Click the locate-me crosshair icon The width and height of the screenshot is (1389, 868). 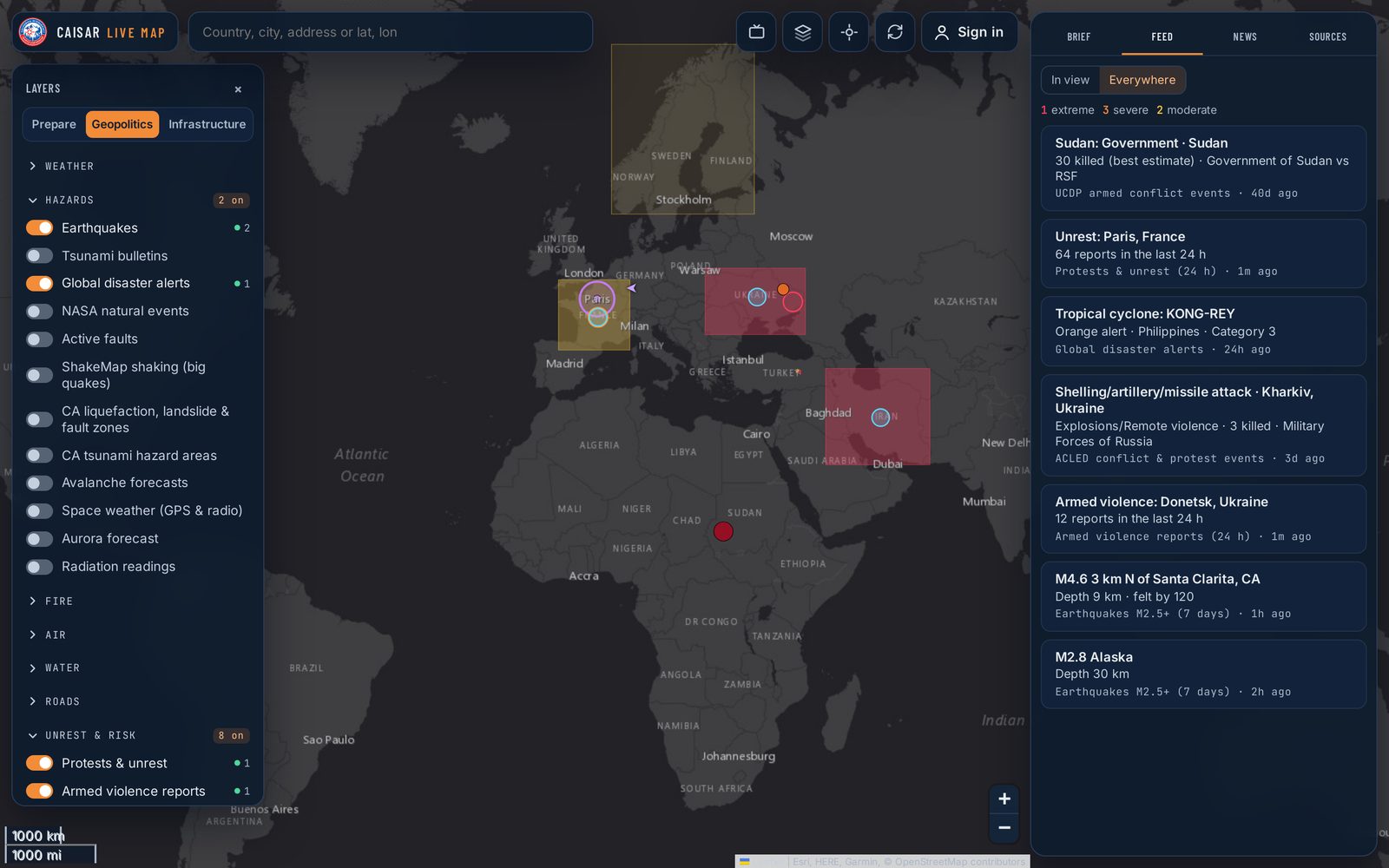849,32
